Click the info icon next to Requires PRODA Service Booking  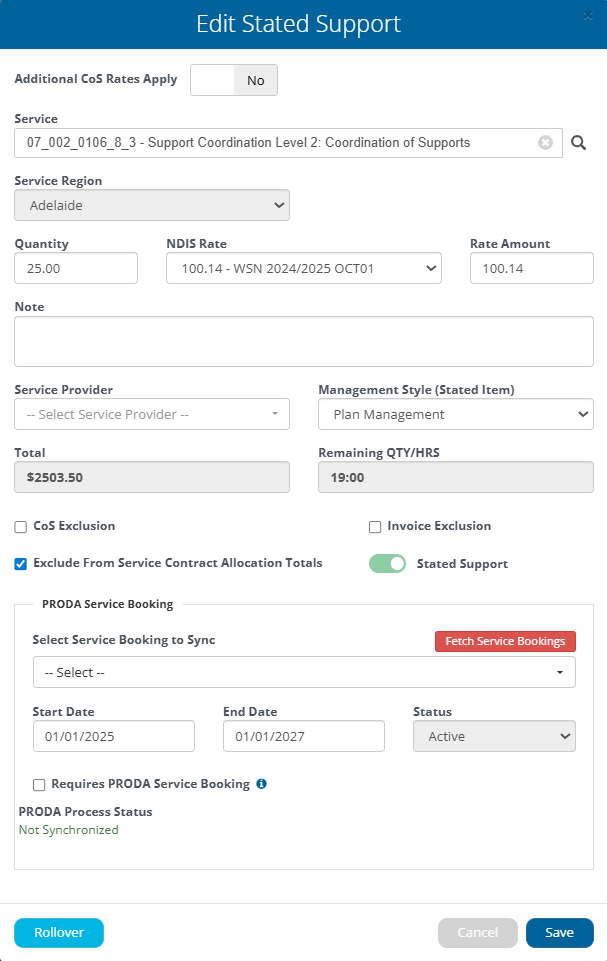[x=261, y=784]
